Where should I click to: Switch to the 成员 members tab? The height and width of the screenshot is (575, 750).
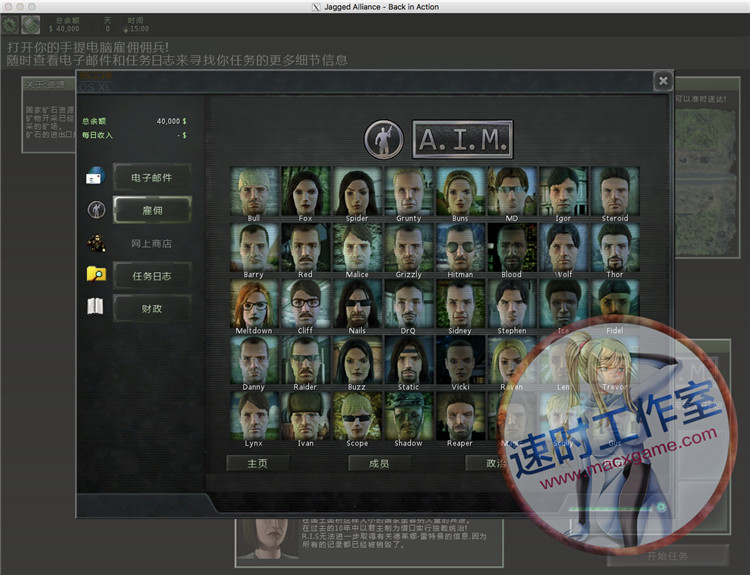[x=379, y=464]
